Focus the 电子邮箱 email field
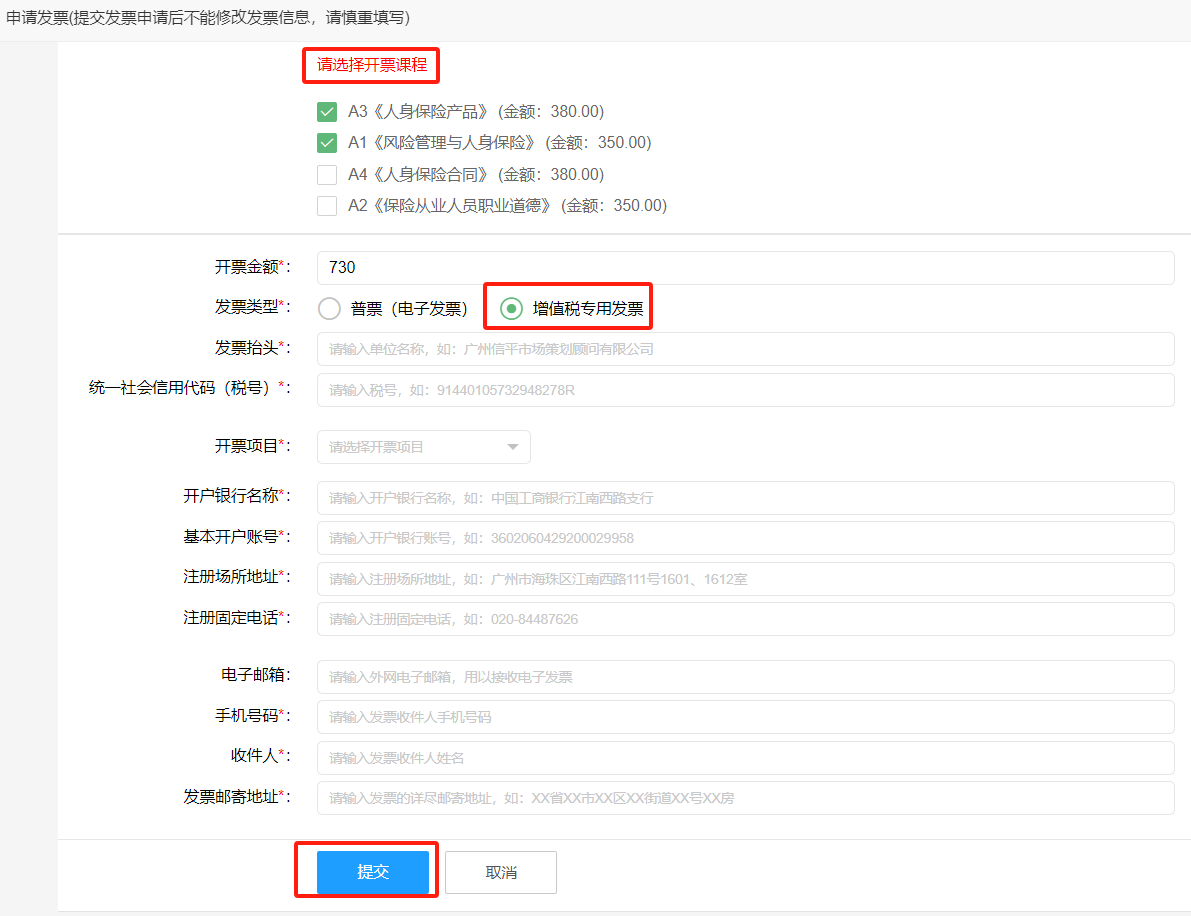The image size is (1191, 916). pyautogui.click(x=745, y=676)
